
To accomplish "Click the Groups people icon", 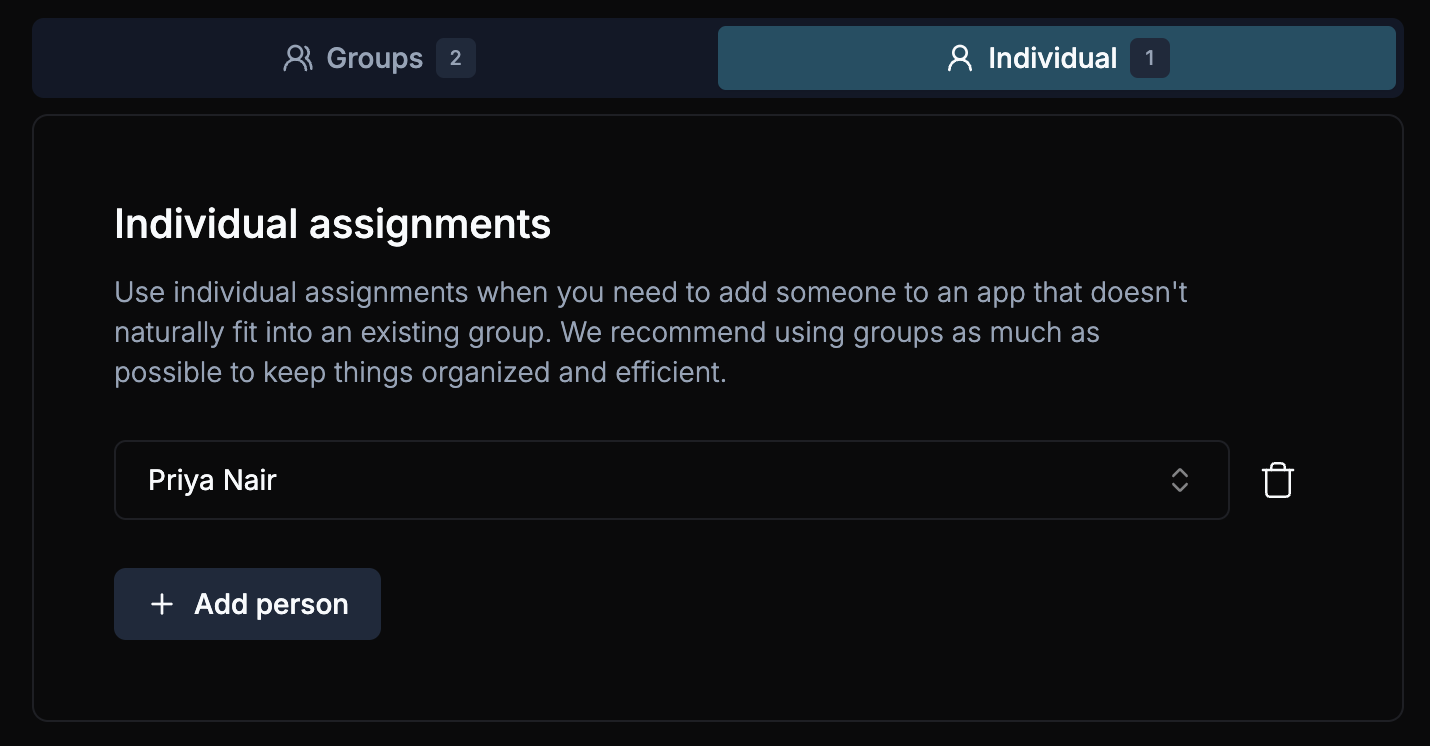I will [x=297, y=58].
